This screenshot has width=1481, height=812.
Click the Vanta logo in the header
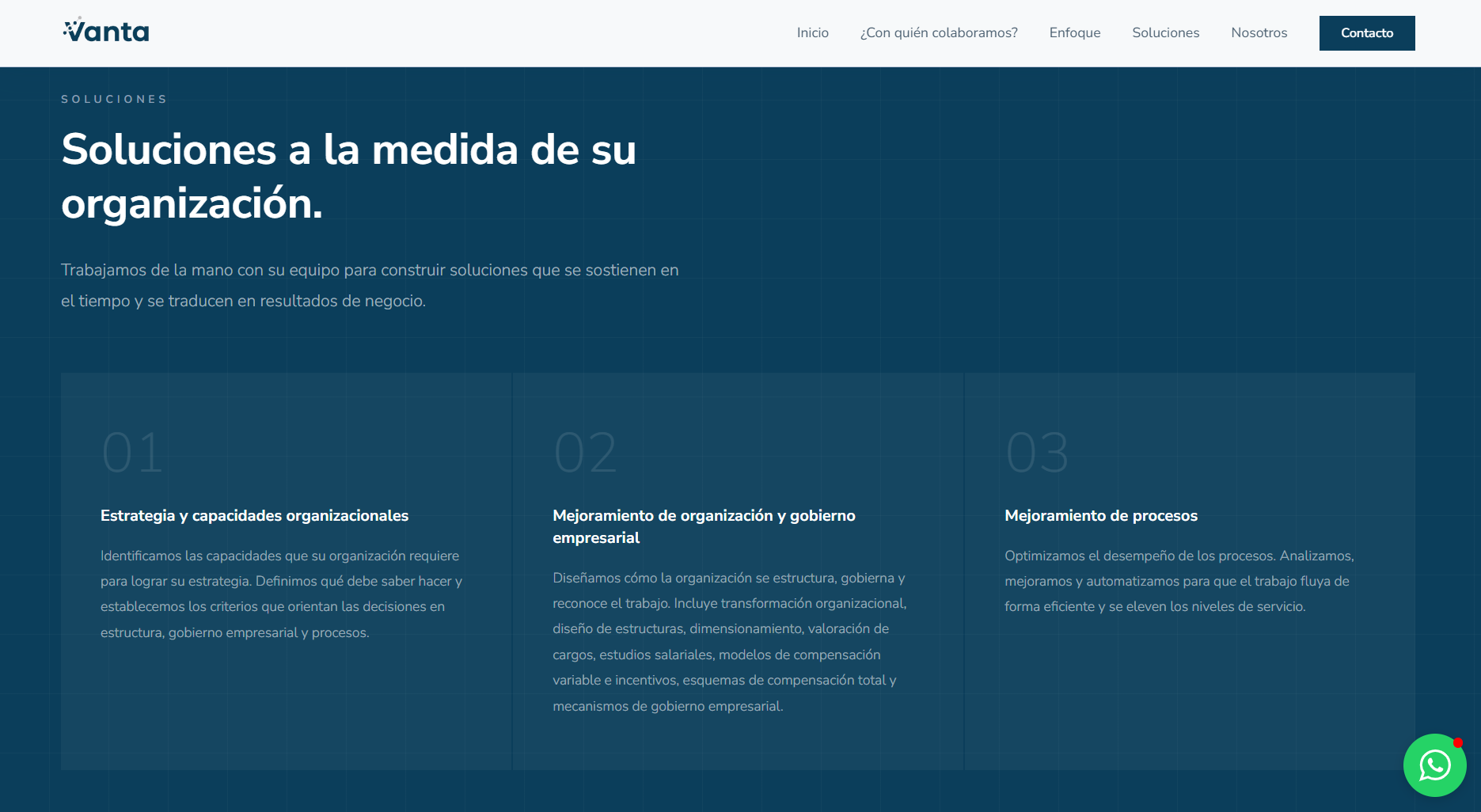(106, 32)
